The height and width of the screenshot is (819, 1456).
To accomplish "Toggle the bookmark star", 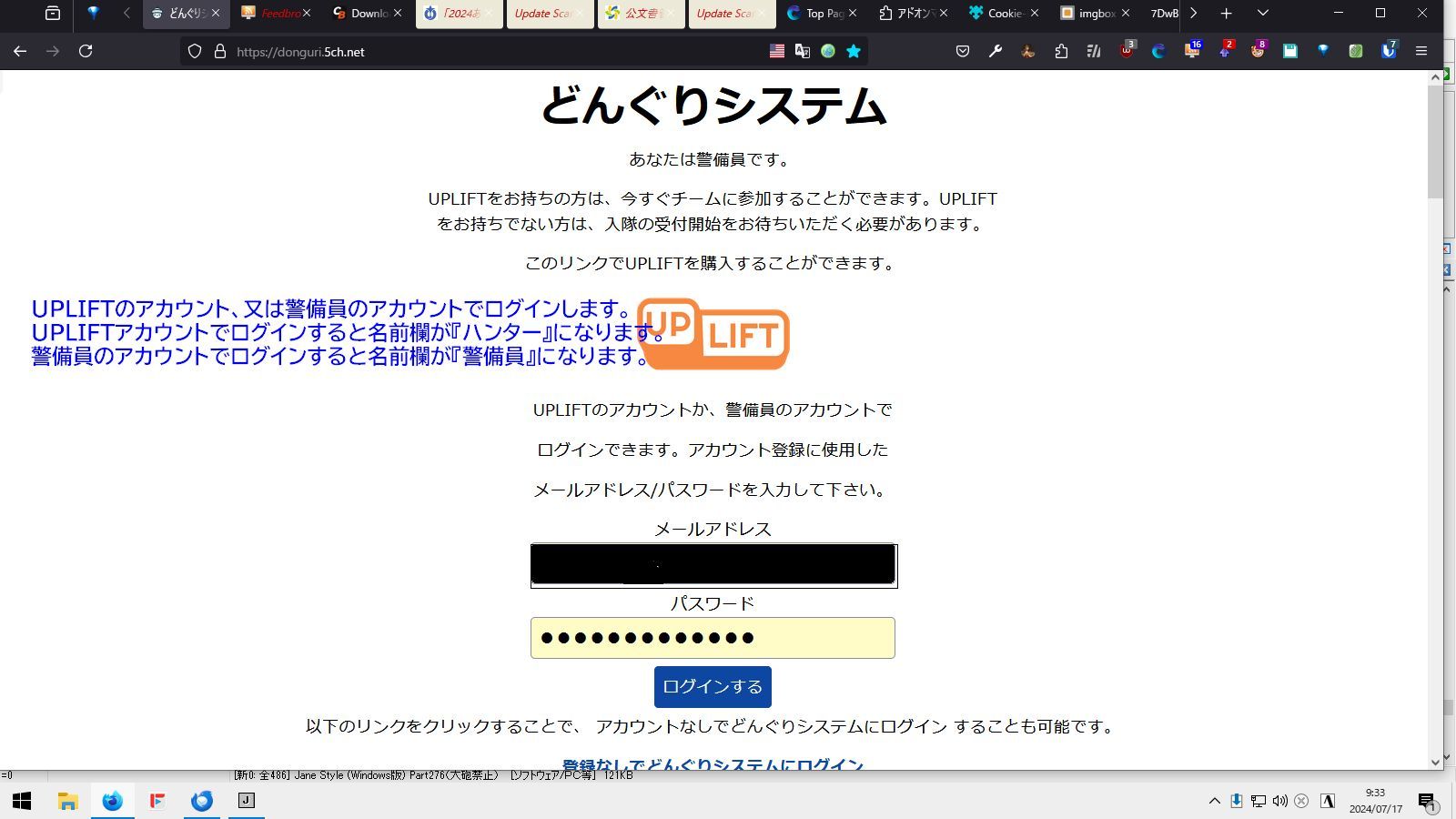I will (x=854, y=52).
